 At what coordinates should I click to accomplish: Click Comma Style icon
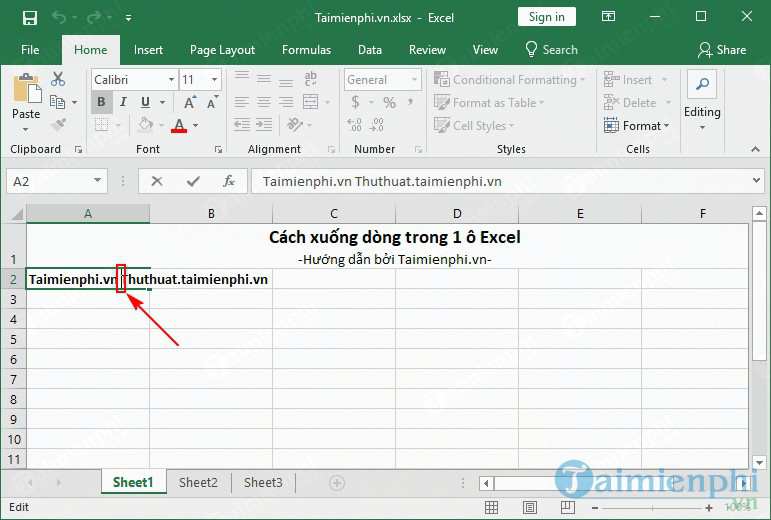coord(410,102)
